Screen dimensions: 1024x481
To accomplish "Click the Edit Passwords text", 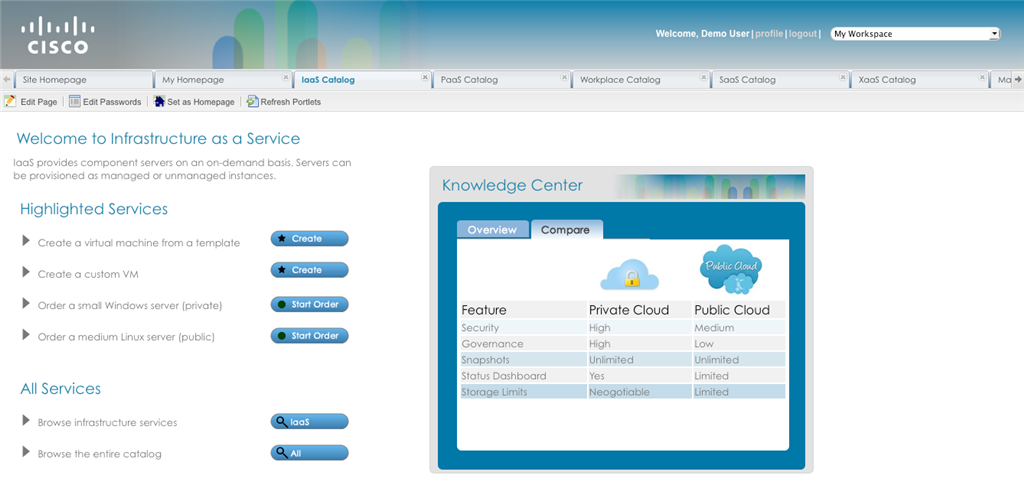I will (x=112, y=102).
